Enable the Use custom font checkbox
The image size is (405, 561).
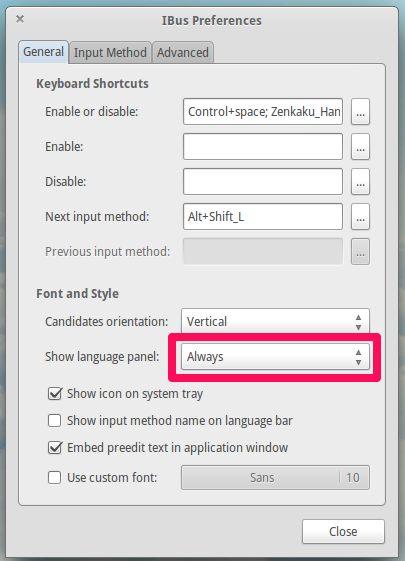point(55,478)
